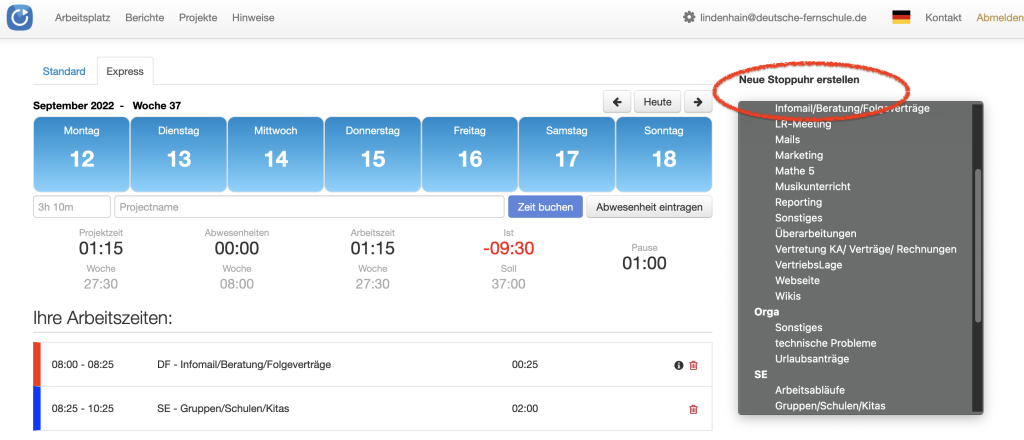Screen dimensions: 1024x440
Task: Go to next week with right arrow
Action: [x=698, y=102]
